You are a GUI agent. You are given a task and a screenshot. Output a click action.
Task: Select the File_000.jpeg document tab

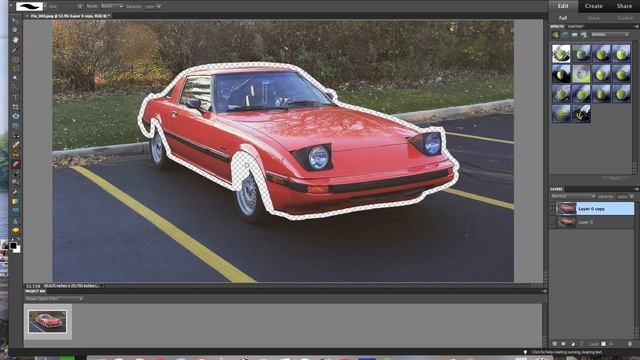68,16
